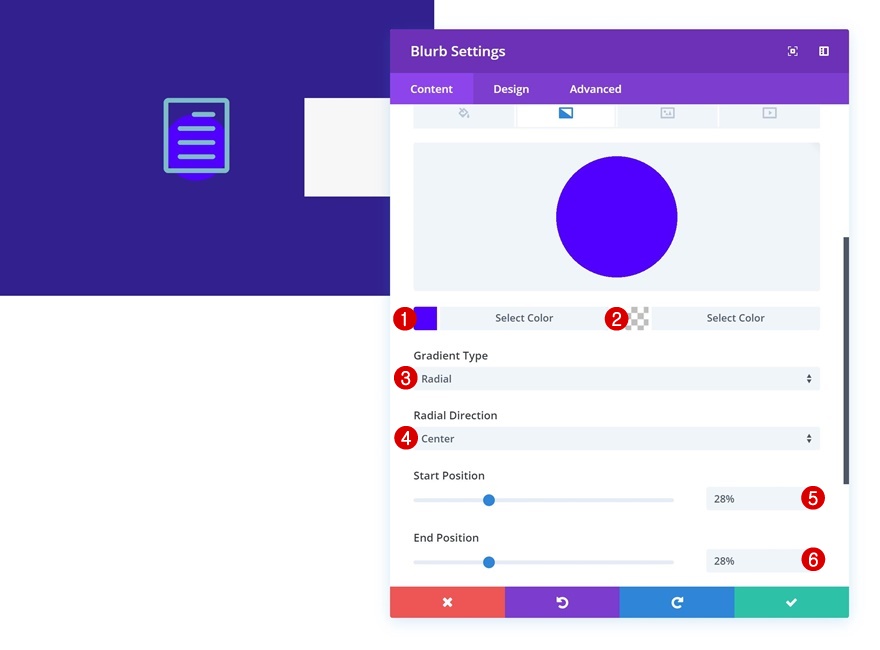Switch to the Design tab

pyautogui.click(x=511, y=89)
